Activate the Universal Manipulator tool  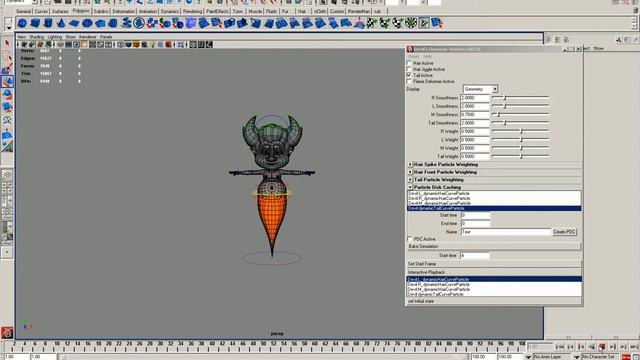(x=7, y=120)
